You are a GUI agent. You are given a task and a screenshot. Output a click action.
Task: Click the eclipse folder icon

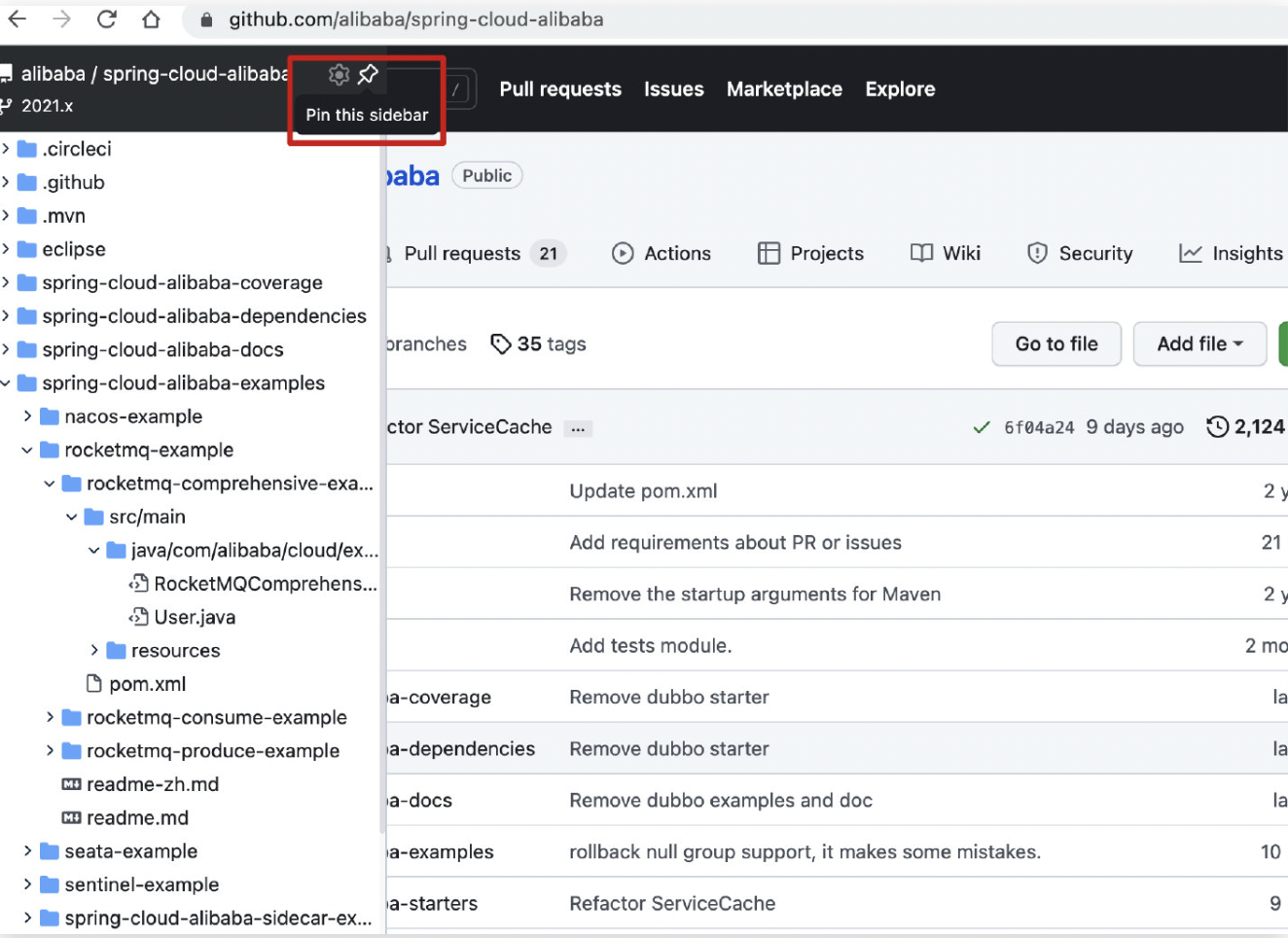[x=27, y=249]
